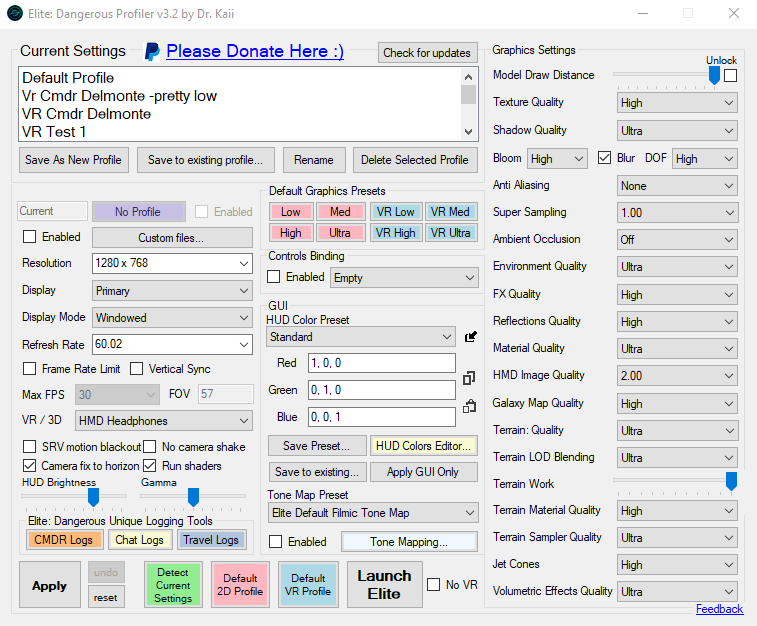Open the HMD Image Quality dropdown
Viewport: 757px width, 626px height.
point(677,376)
